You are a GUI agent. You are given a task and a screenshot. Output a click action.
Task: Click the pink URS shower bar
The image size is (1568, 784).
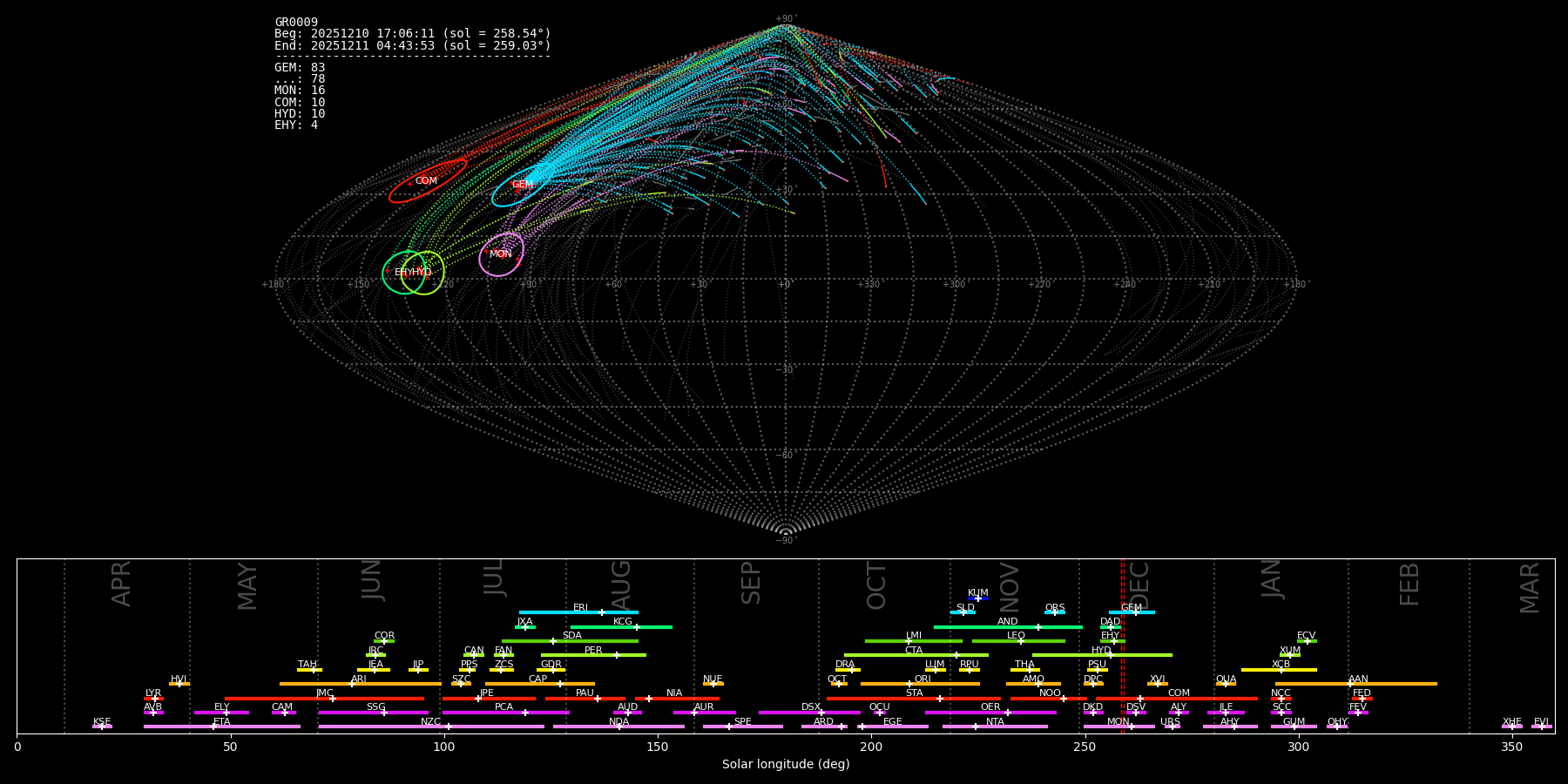pos(1173,727)
